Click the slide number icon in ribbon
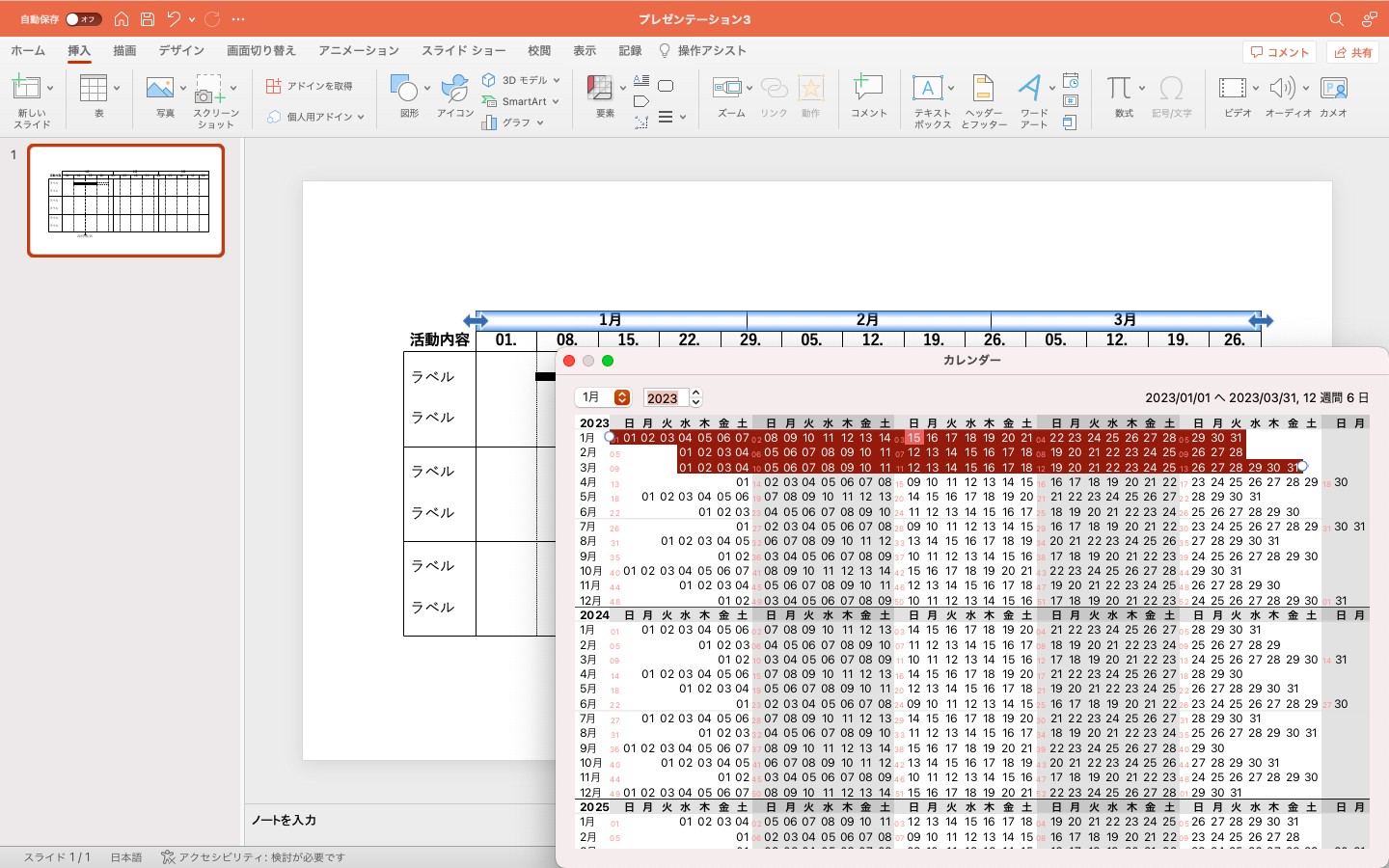 (1071, 101)
